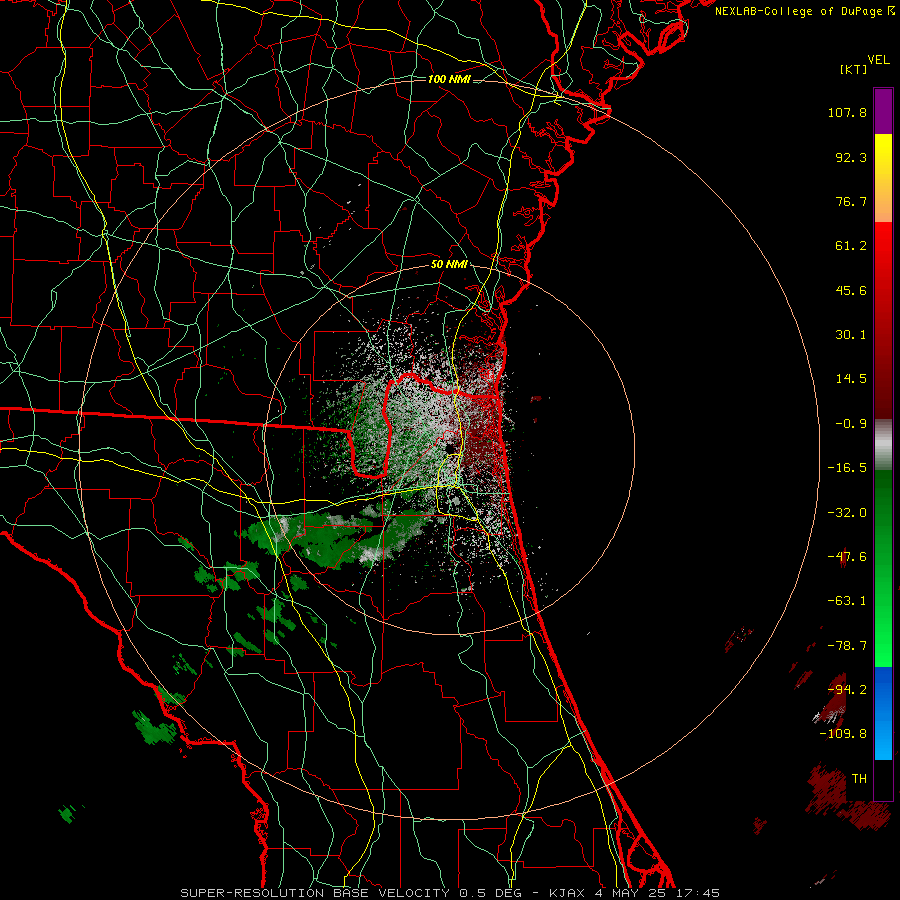Screen dimensions: 900x900
Task: Click the VEL legend heading
Action: pyautogui.click(x=878, y=60)
